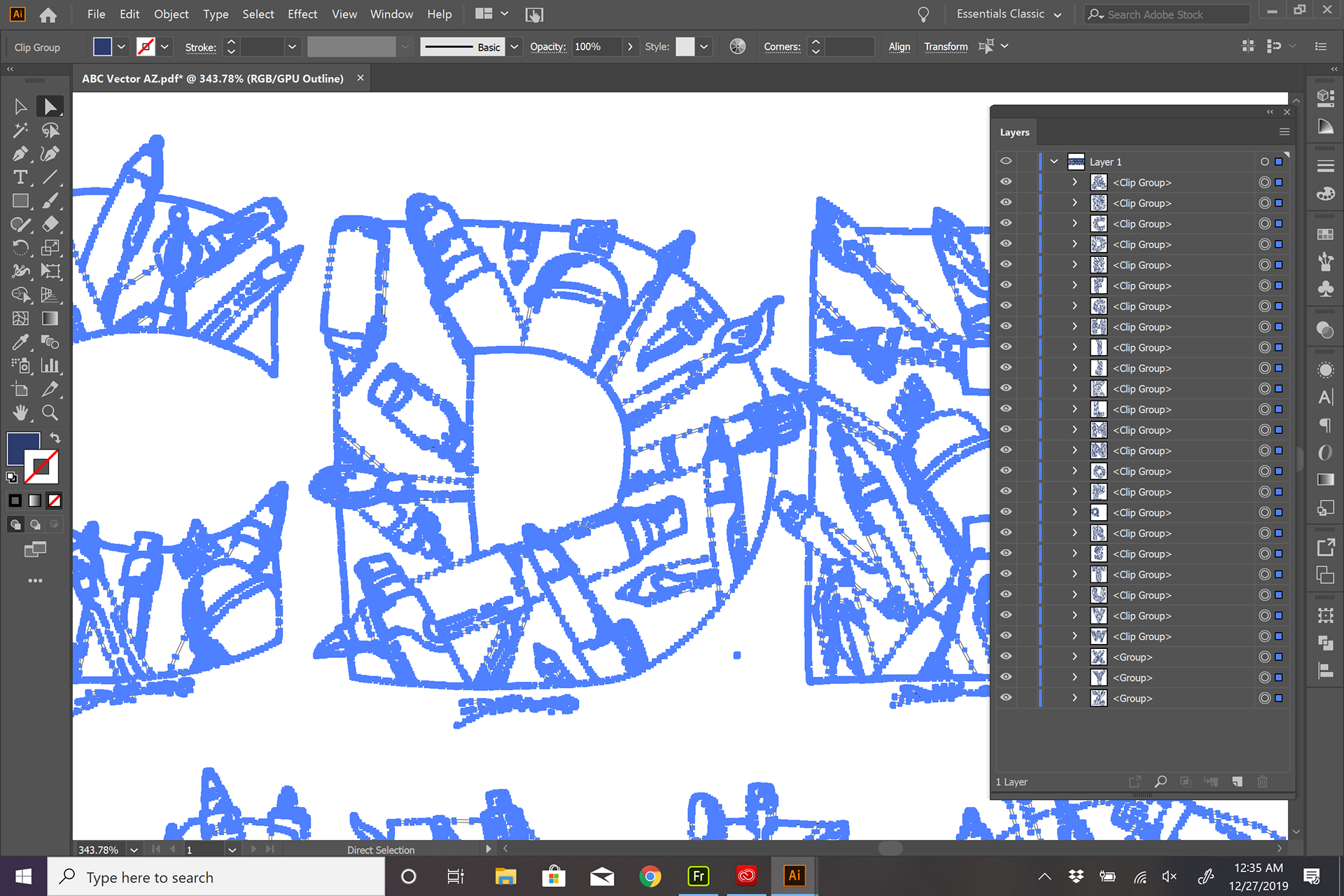Toggle visibility of first Clip Group
Viewport: 1344px width, 896px height.
tap(1006, 182)
